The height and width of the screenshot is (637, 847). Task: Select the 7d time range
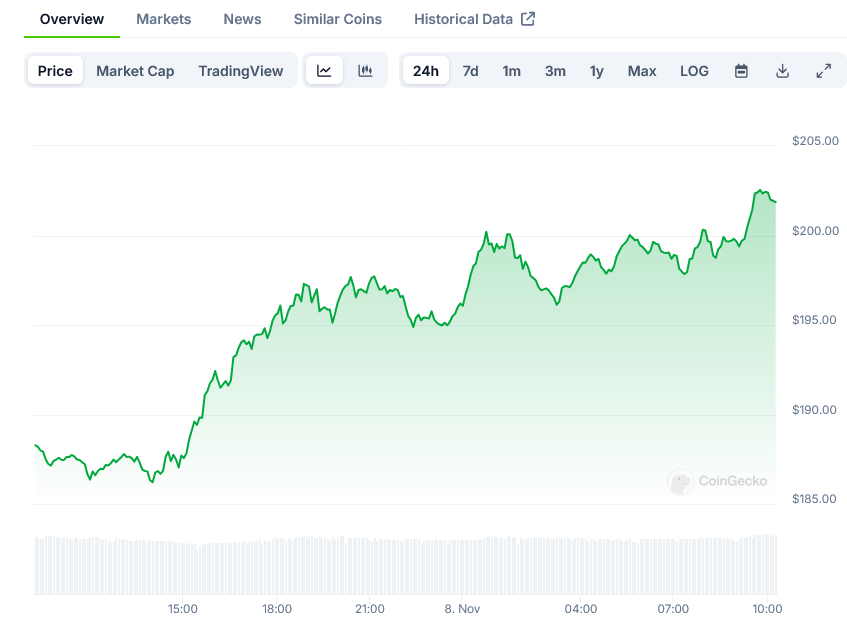470,71
